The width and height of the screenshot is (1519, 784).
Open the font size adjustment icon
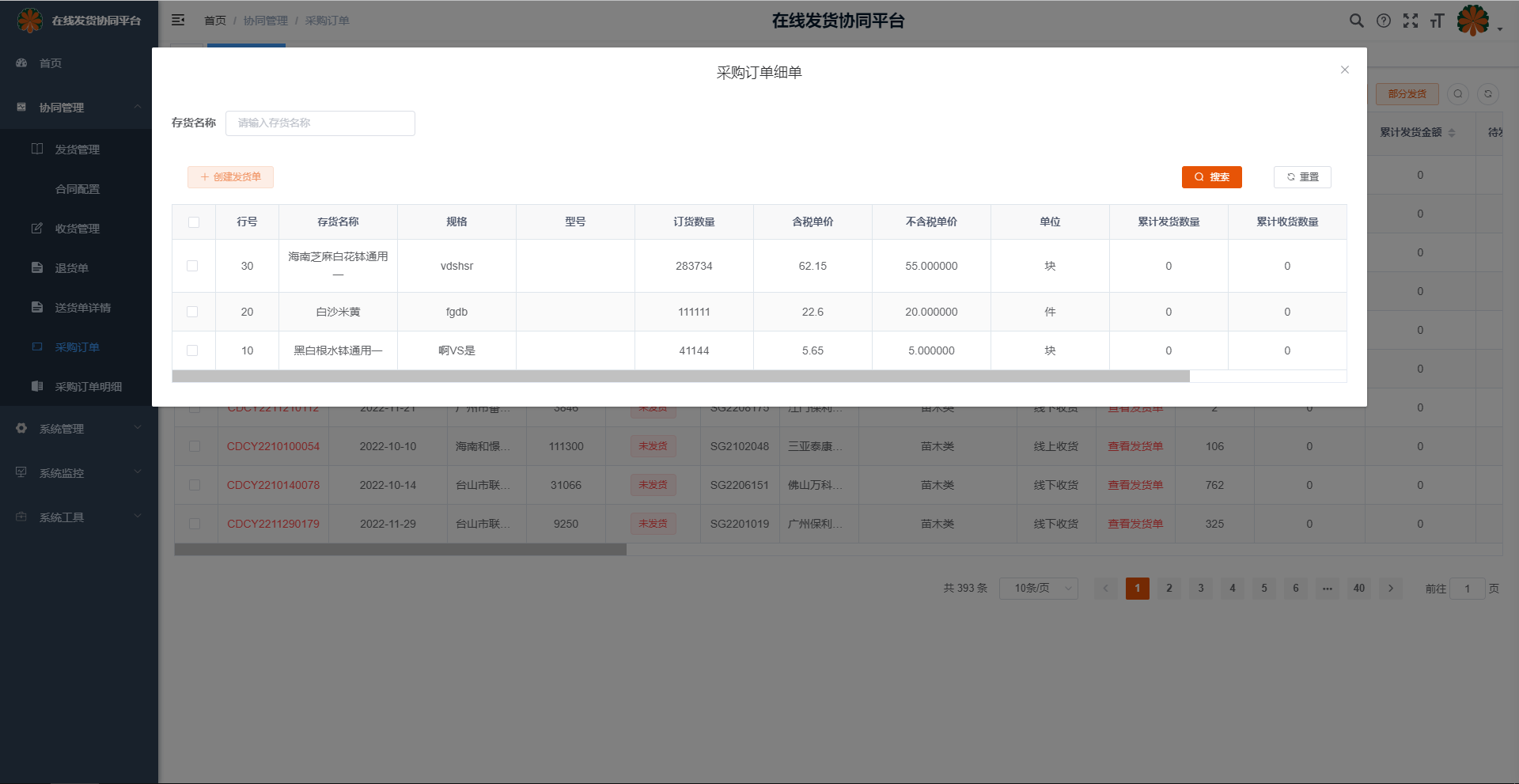1437,21
